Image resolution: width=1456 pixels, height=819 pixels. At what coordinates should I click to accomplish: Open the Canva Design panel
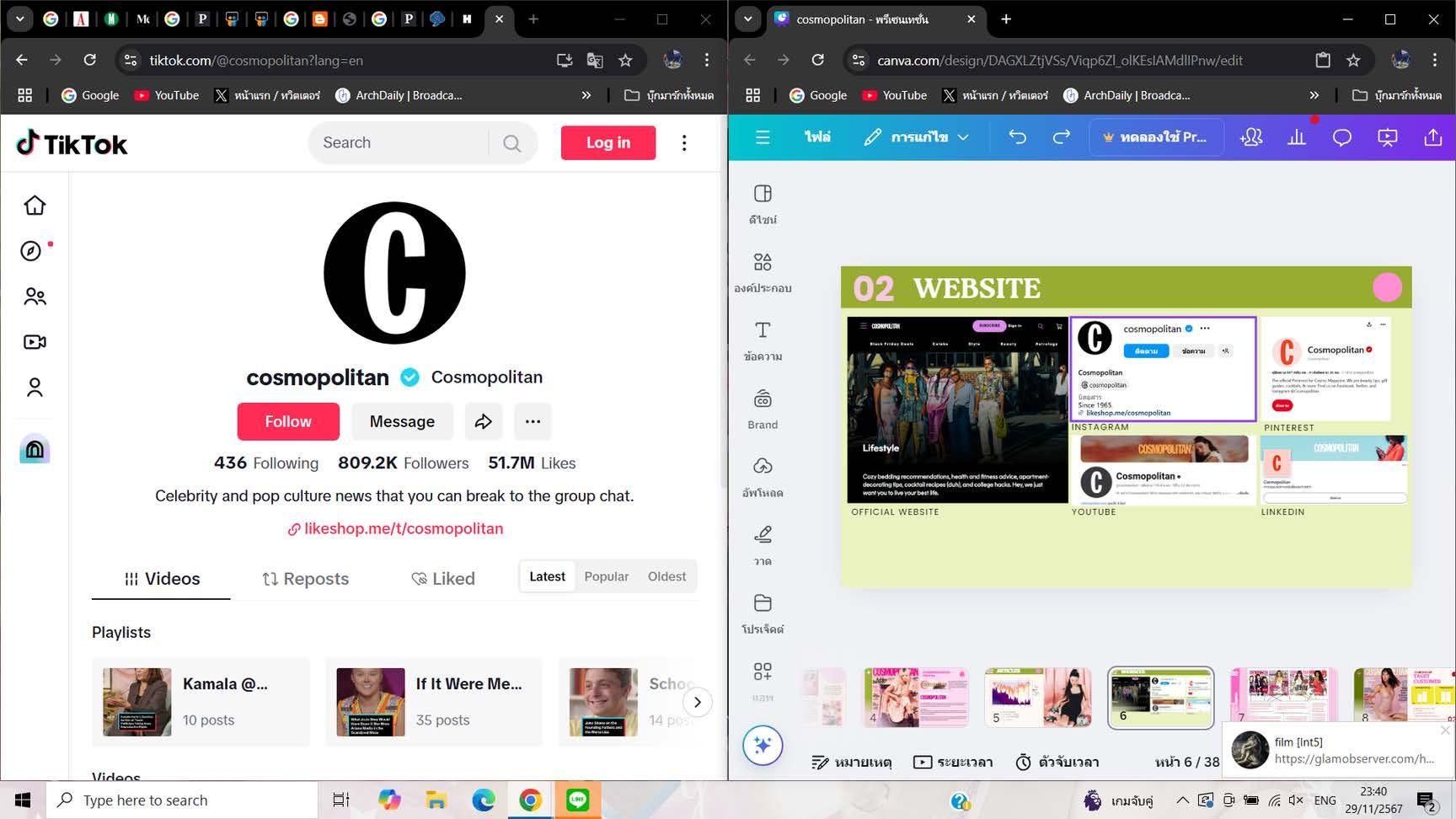click(763, 204)
